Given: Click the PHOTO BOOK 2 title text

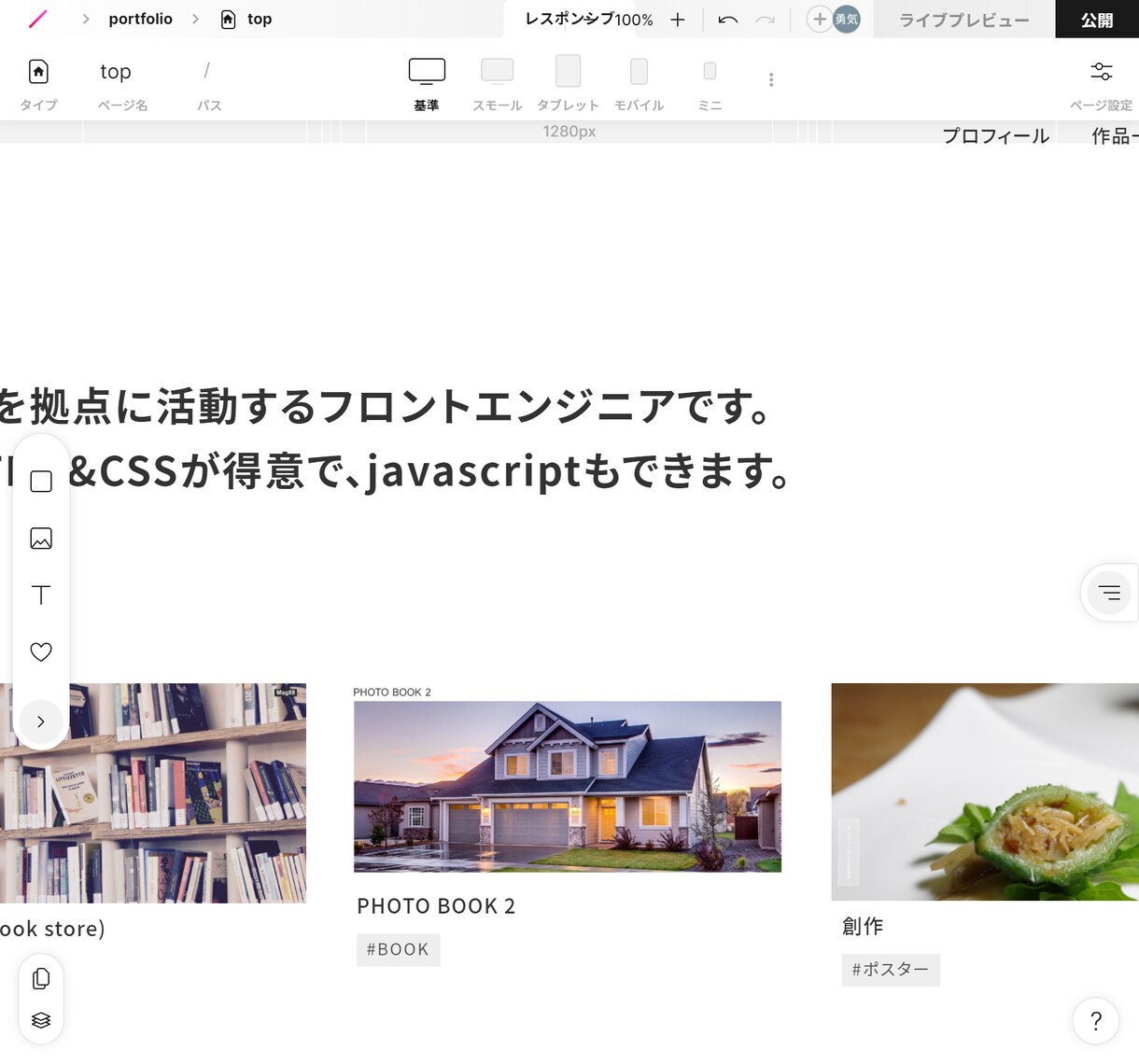Looking at the screenshot, I should 436,906.
